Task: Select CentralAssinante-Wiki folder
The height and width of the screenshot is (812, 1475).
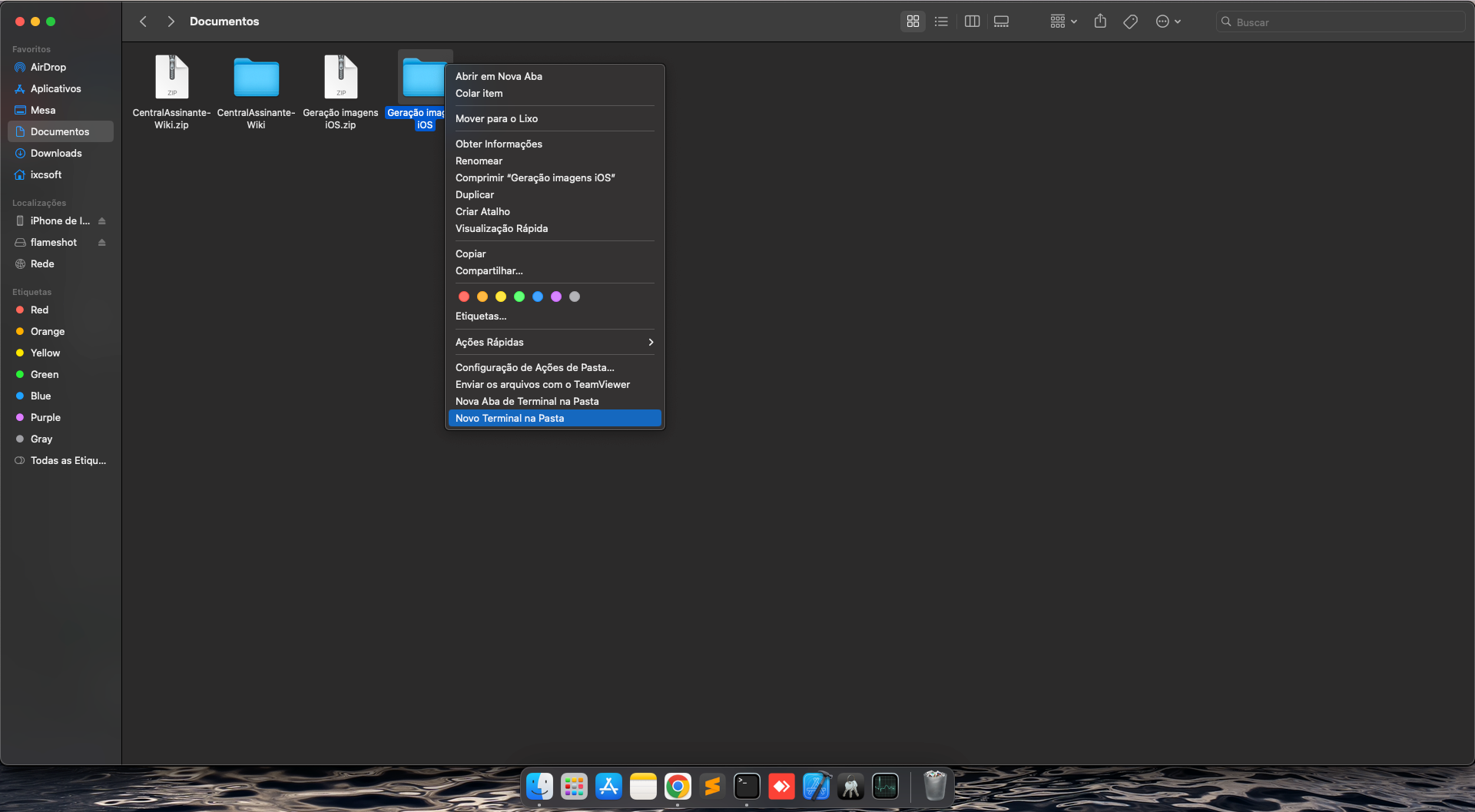Action: coord(256,91)
